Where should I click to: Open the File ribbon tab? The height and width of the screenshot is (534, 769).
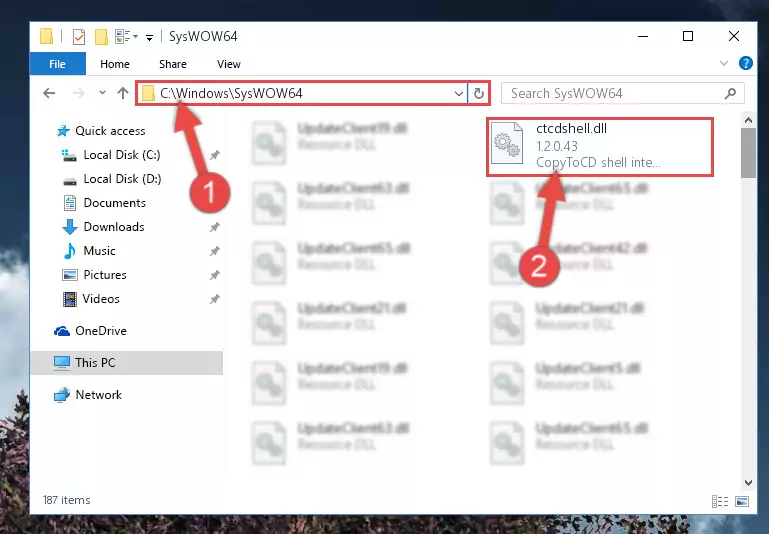point(57,64)
